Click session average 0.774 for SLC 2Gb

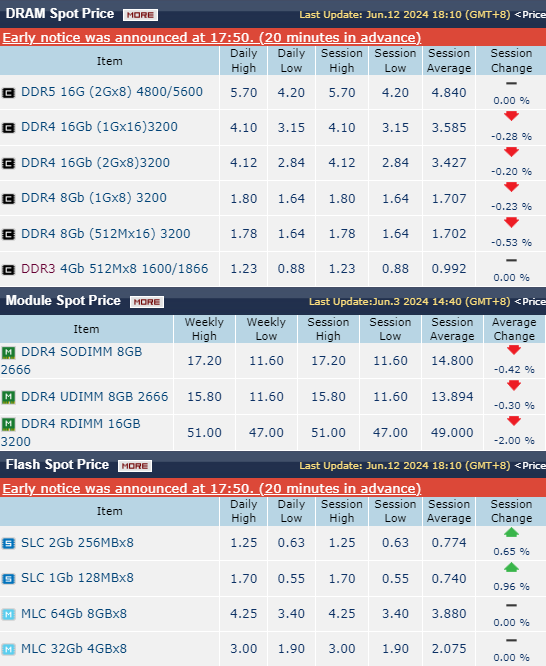pyautogui.click(x=449, y=543)
